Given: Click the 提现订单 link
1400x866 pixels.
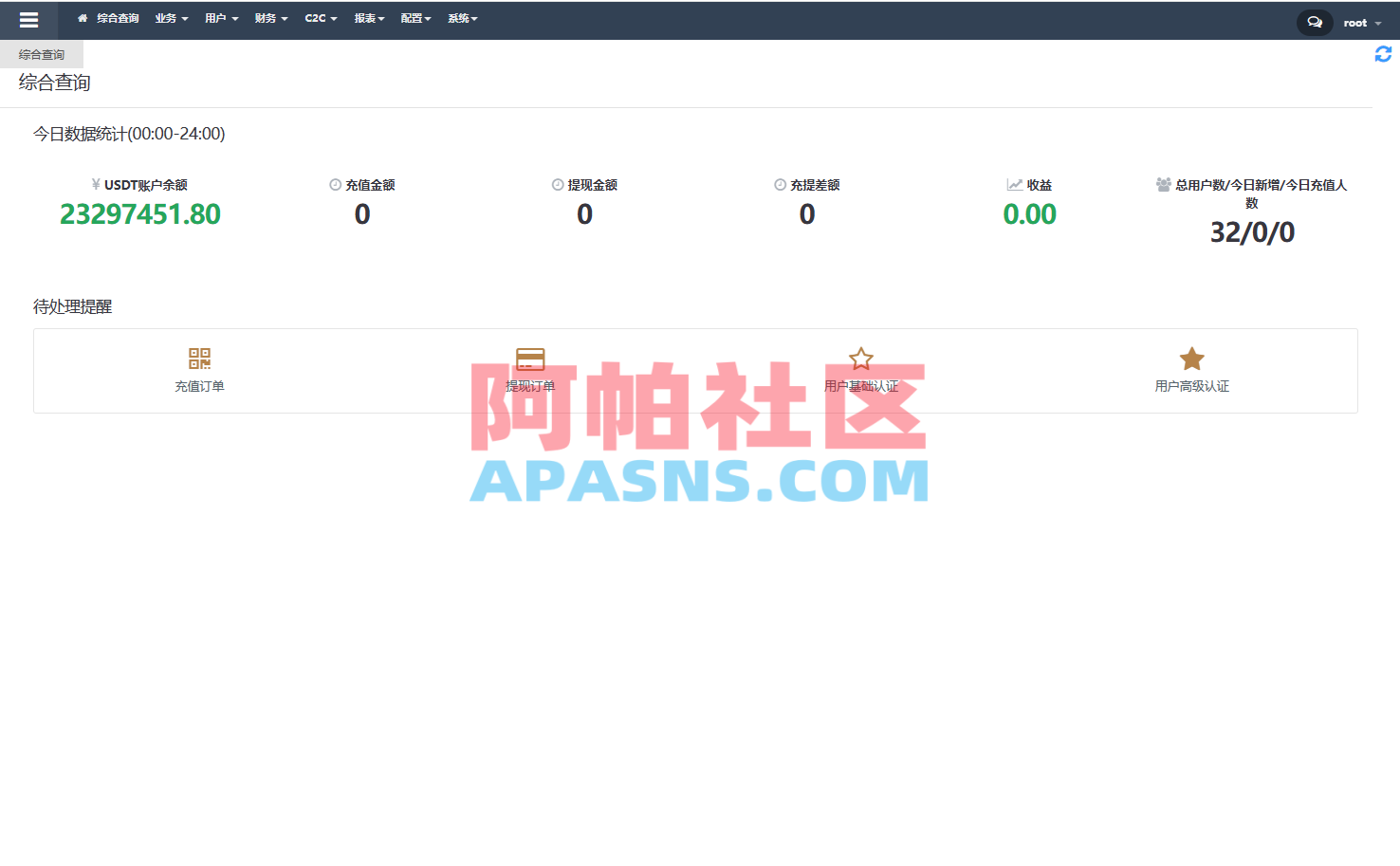Looking at the screenshot, I should (530, 385).
